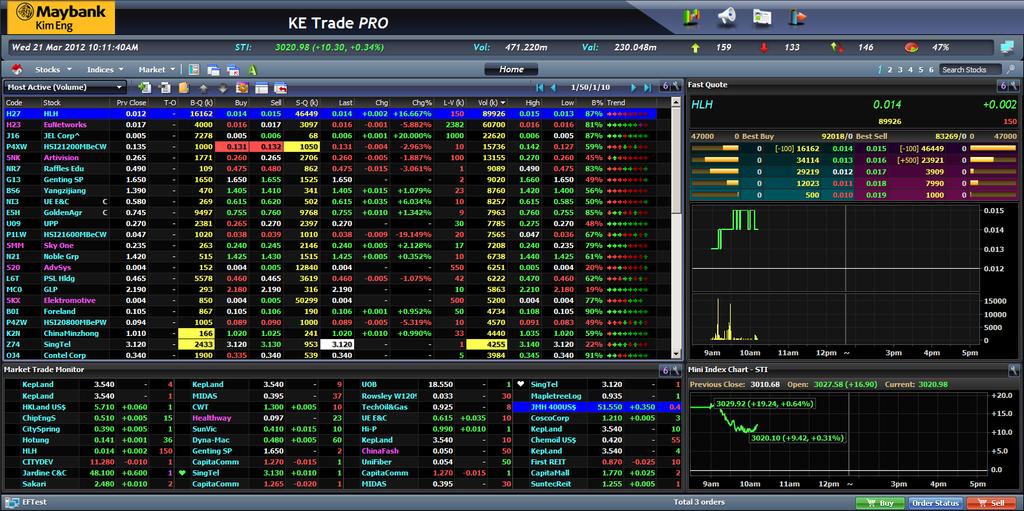Click the export with green arrow icon
The height and width of the screenshot is (511, 1024).
click(145, 87)
